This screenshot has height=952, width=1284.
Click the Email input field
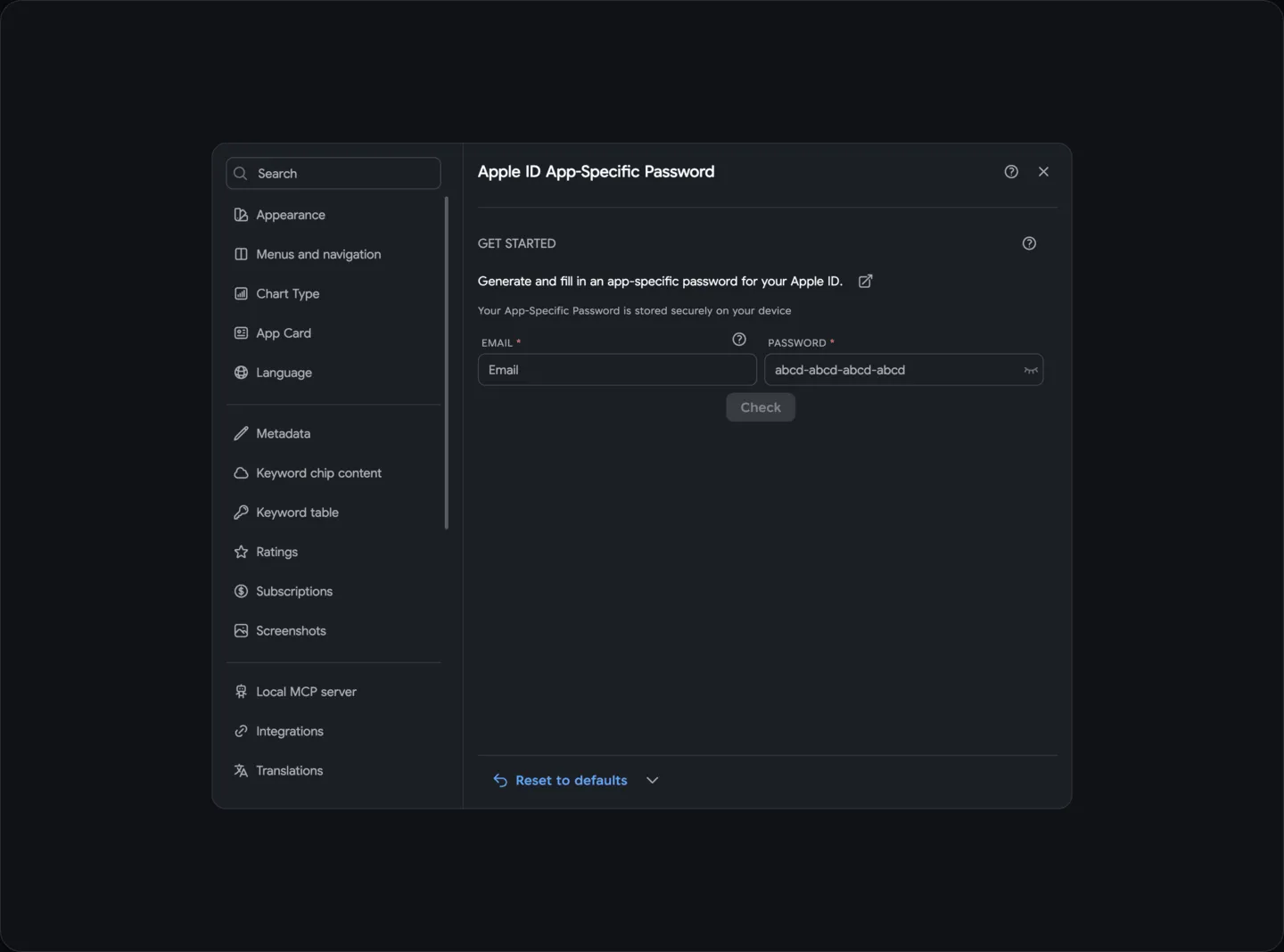[617, 370]
